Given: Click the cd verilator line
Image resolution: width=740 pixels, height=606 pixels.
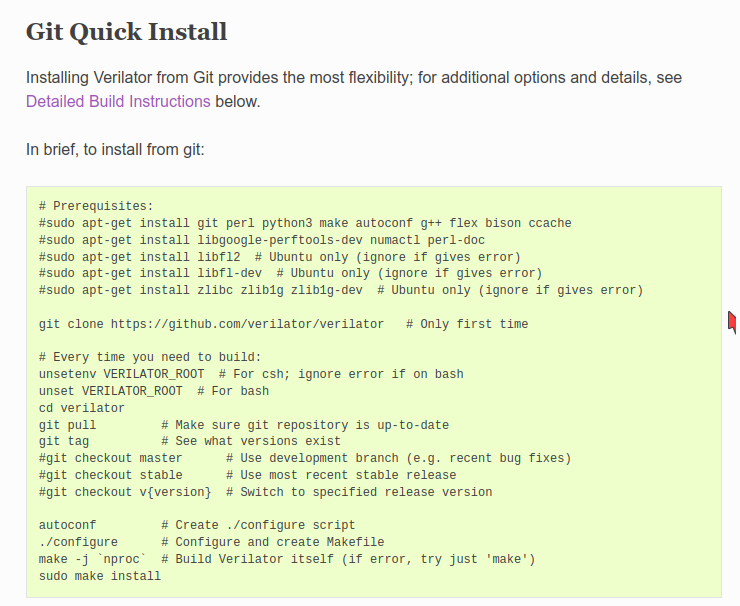Looking at the screenshot, I should (82, 408).
